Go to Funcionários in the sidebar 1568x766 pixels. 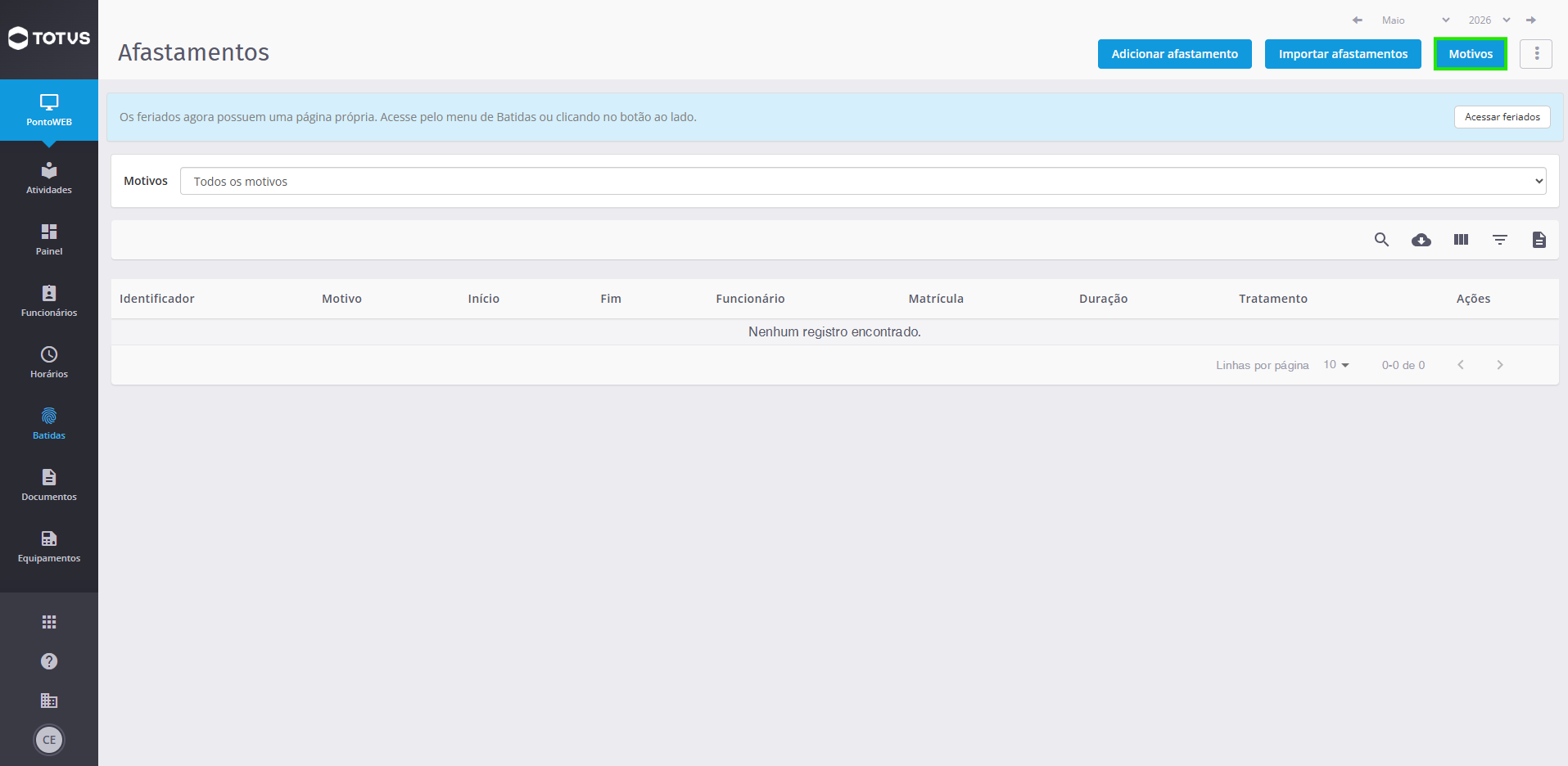[49, 301]
